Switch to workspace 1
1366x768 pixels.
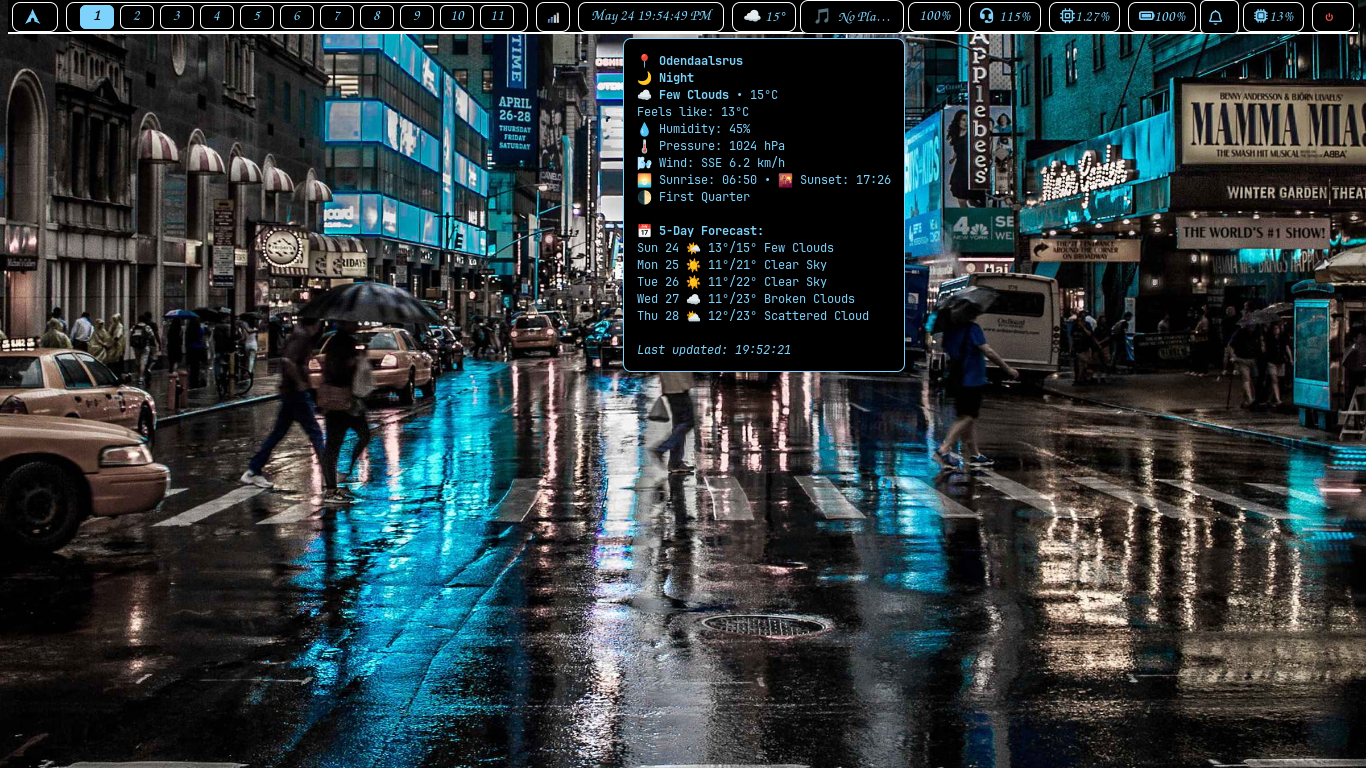(x=97, y=16)
